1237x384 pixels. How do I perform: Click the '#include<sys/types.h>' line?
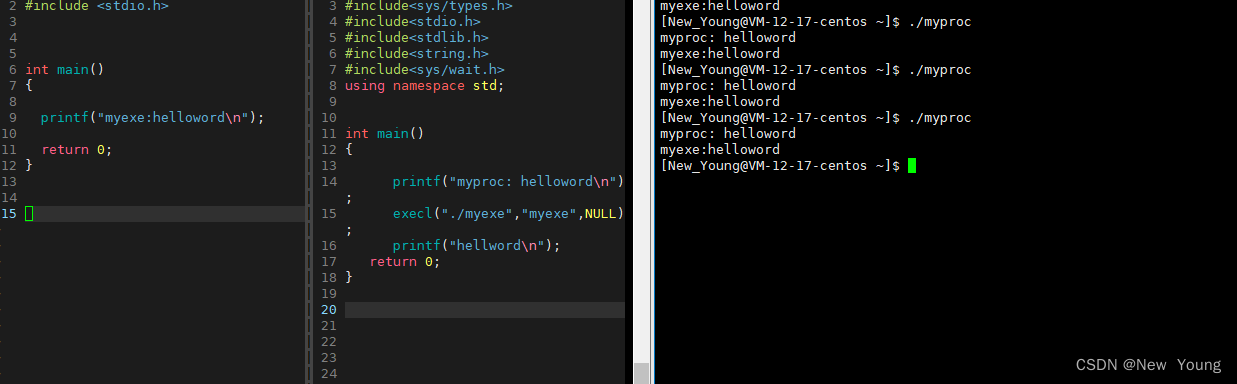coord(429,6)
